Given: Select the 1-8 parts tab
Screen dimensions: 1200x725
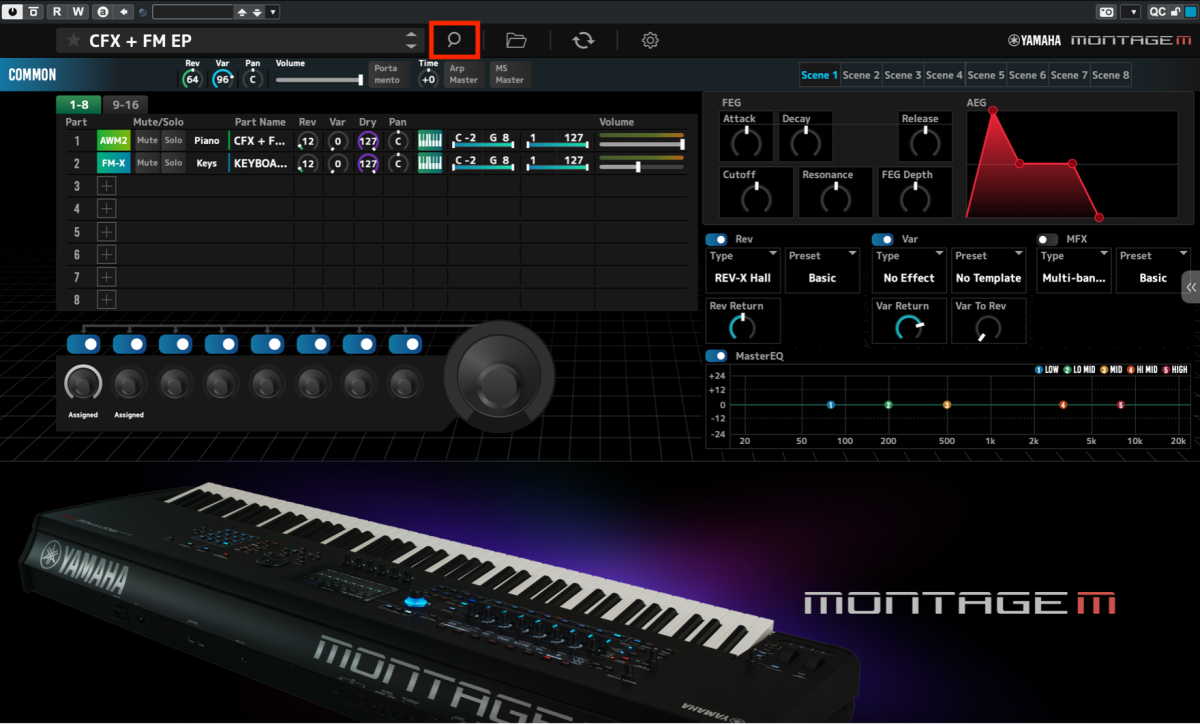Looking at the screenshot, I should tap(79, 104).
